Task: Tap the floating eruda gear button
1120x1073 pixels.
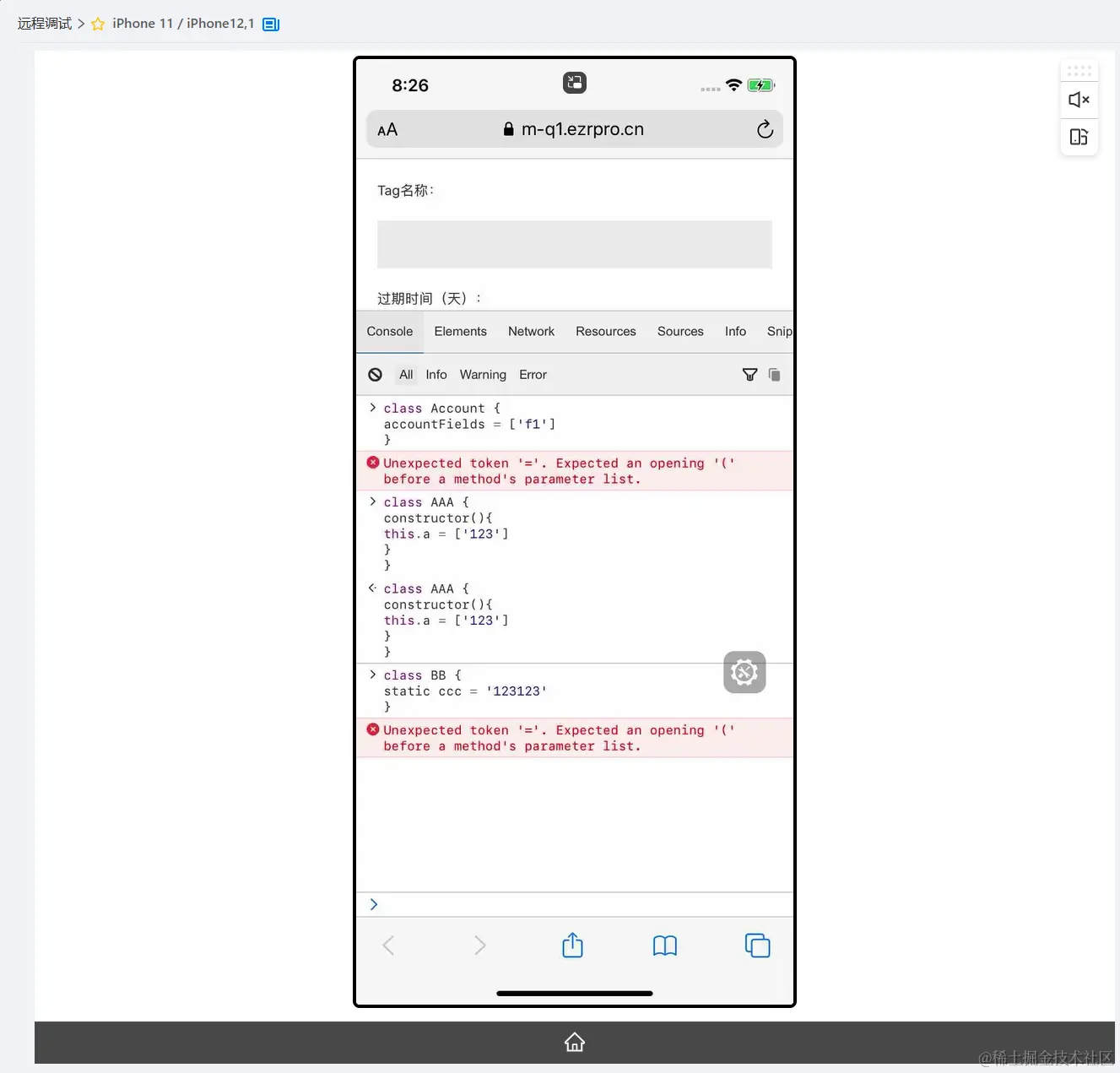Action: click(744, 672)
